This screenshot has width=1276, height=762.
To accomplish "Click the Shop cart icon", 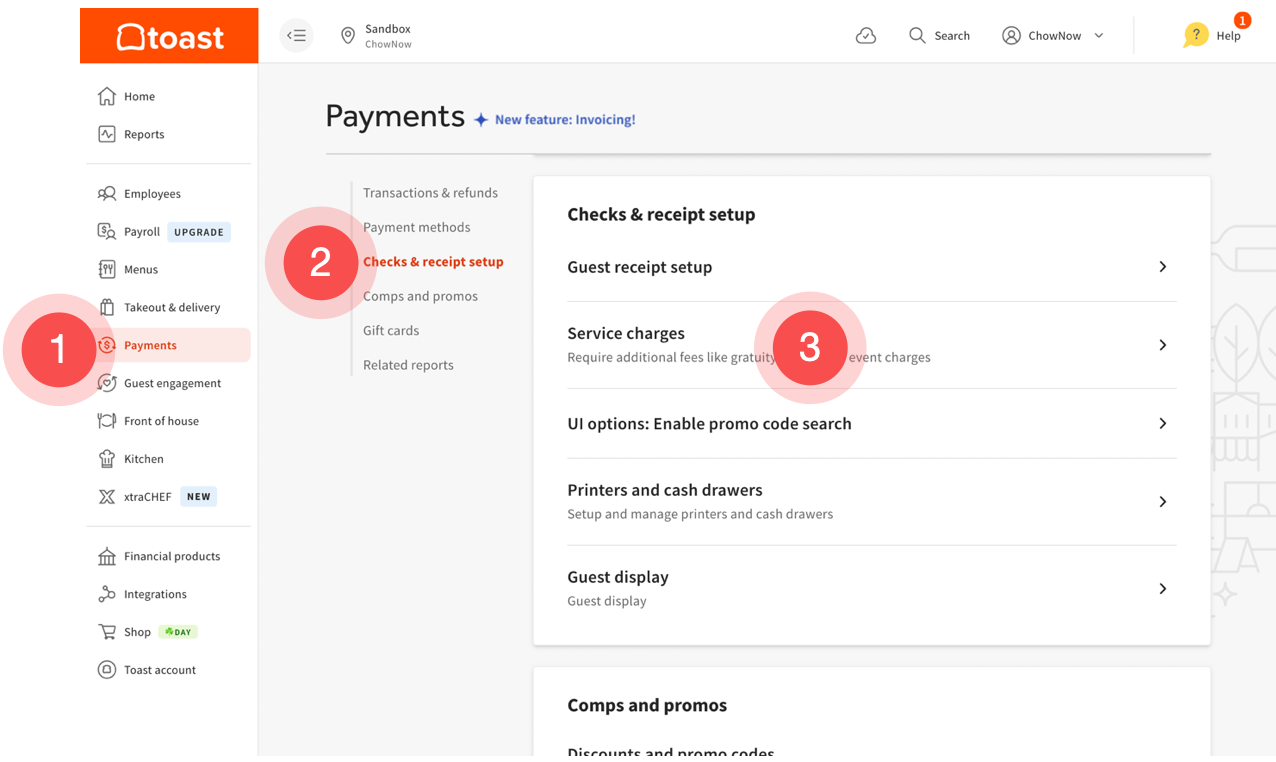I will tap(107, 632).
